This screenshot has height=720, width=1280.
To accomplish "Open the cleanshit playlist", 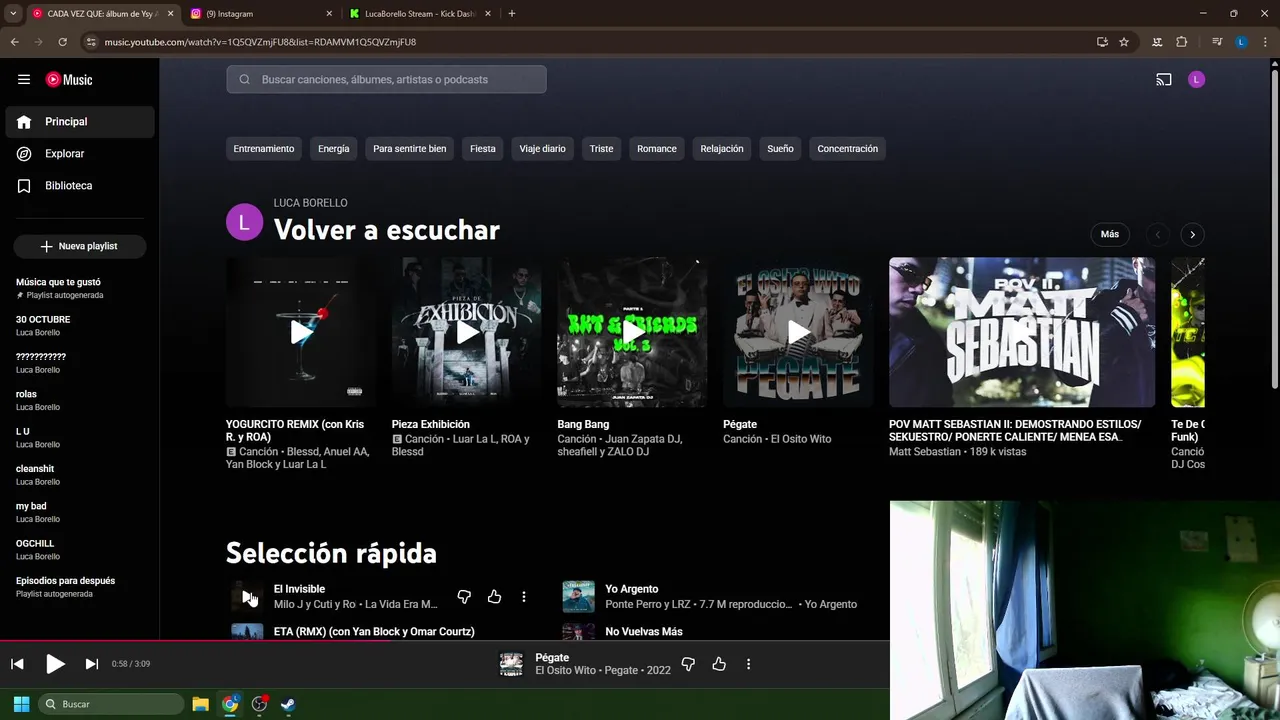I will pos(80,475).
